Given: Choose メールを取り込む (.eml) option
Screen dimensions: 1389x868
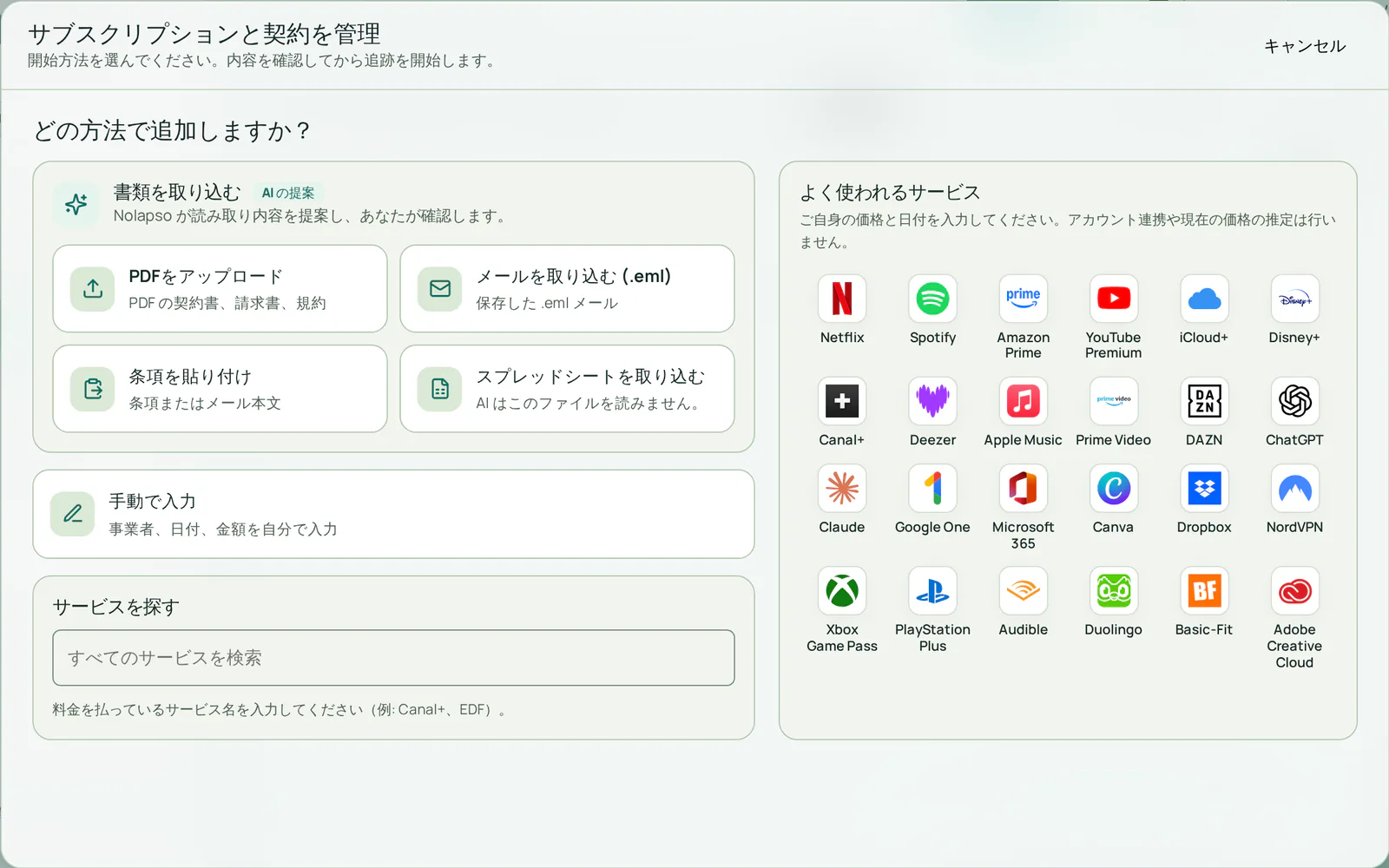Looking at the screenshot, I should pyautogui.click(x=567, y=288).
